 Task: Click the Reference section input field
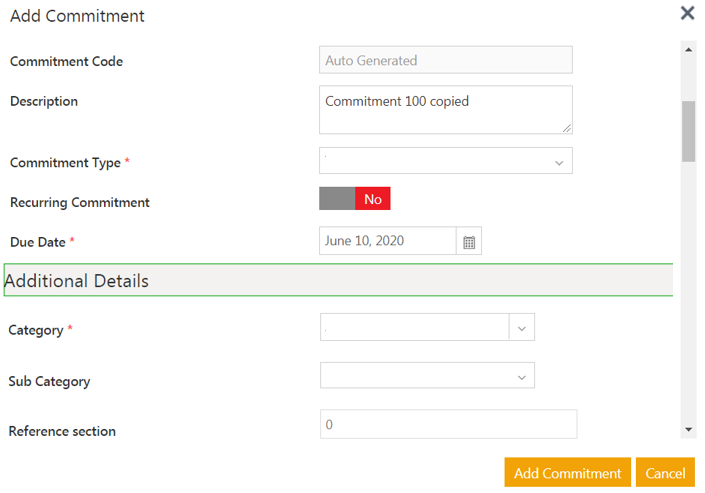pyautogui.click(x=448, y=424)
